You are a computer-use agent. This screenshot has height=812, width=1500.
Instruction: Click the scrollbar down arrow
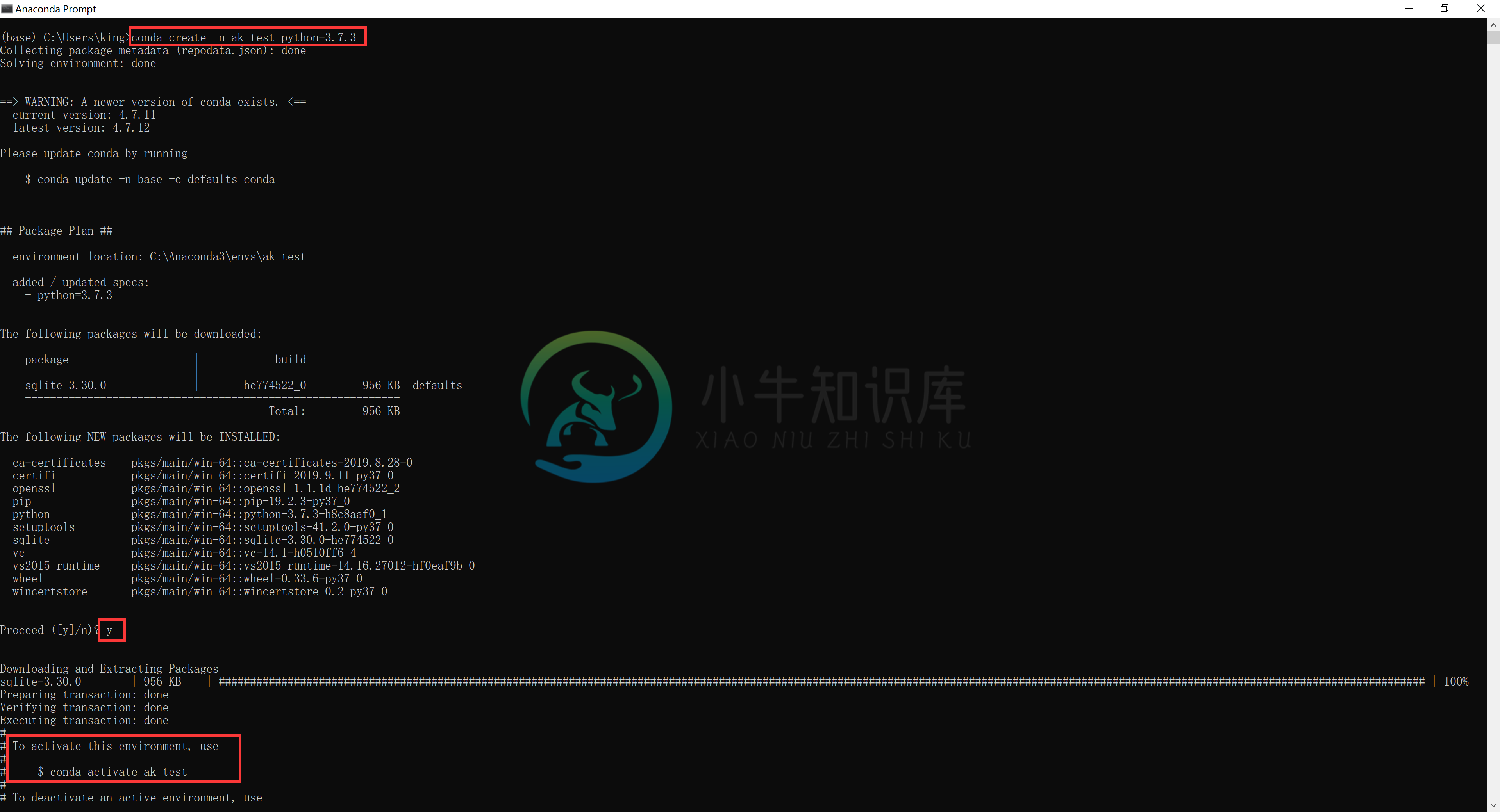1493,806
